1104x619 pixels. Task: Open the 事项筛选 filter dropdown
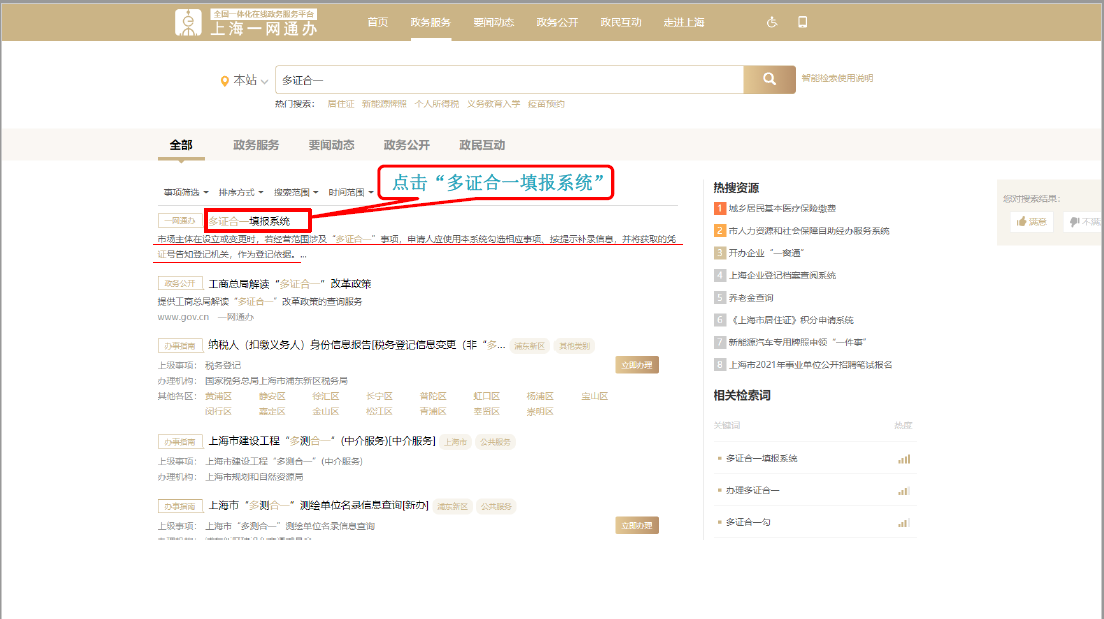(x=186, y=192)
